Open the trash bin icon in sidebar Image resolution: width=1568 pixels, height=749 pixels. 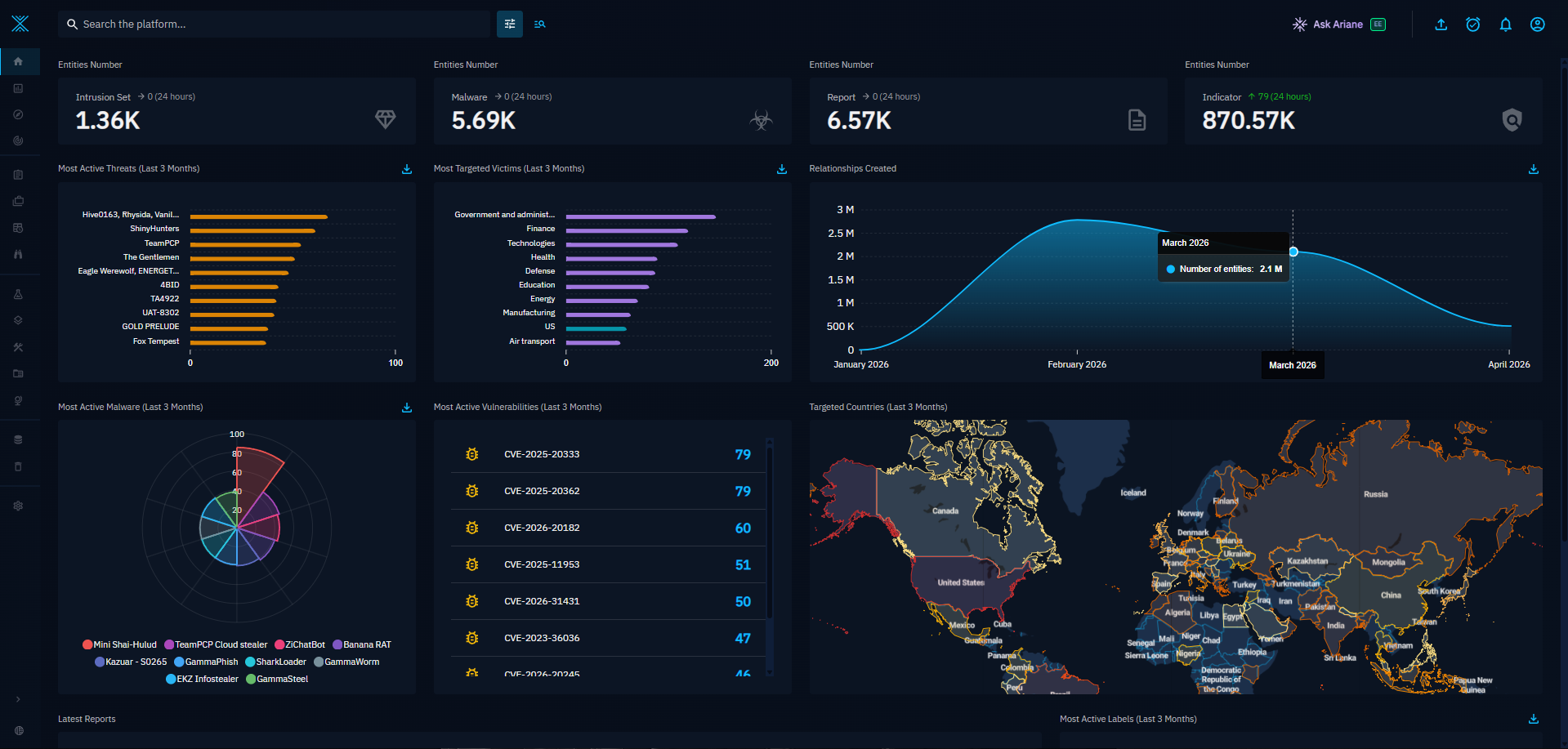coord(18,466)
